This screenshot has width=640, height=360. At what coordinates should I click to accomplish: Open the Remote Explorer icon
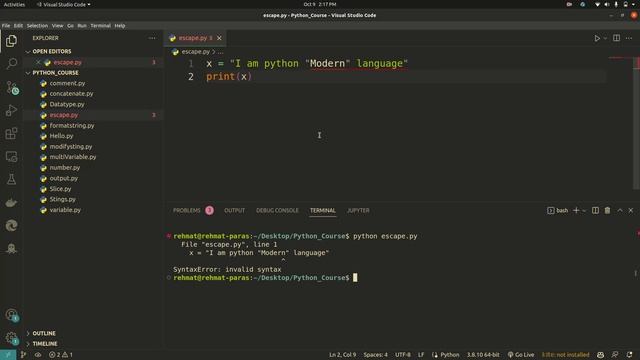[x=11, y=157]
